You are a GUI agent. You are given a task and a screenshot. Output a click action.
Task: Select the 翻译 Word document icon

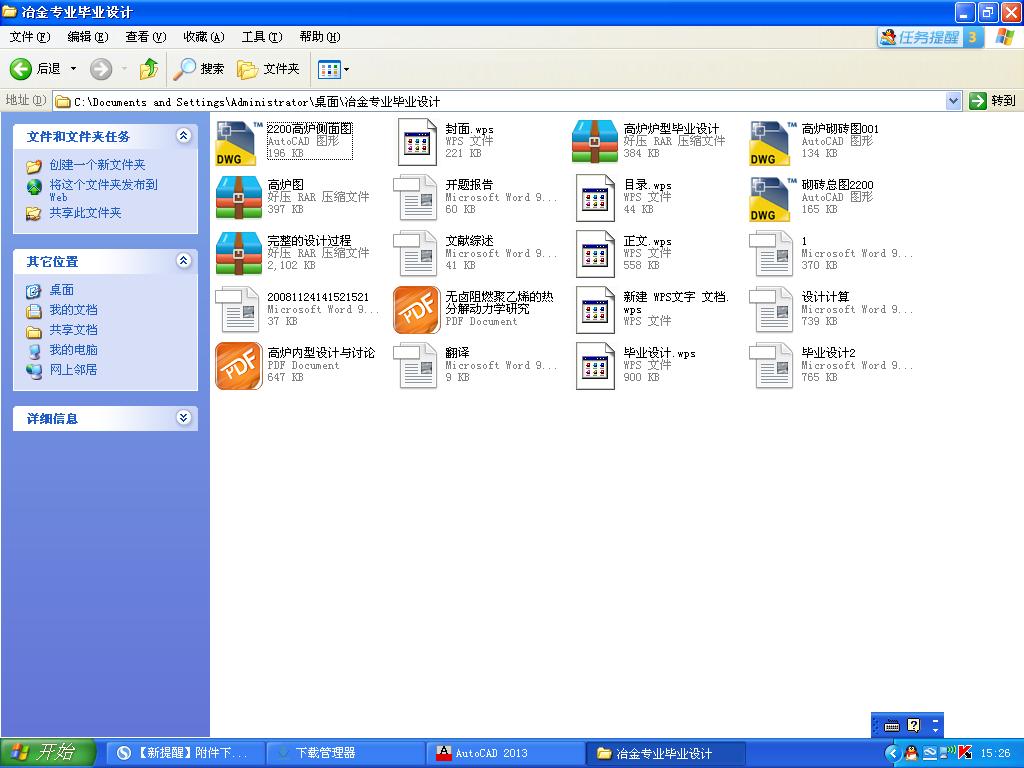(415, 366)
